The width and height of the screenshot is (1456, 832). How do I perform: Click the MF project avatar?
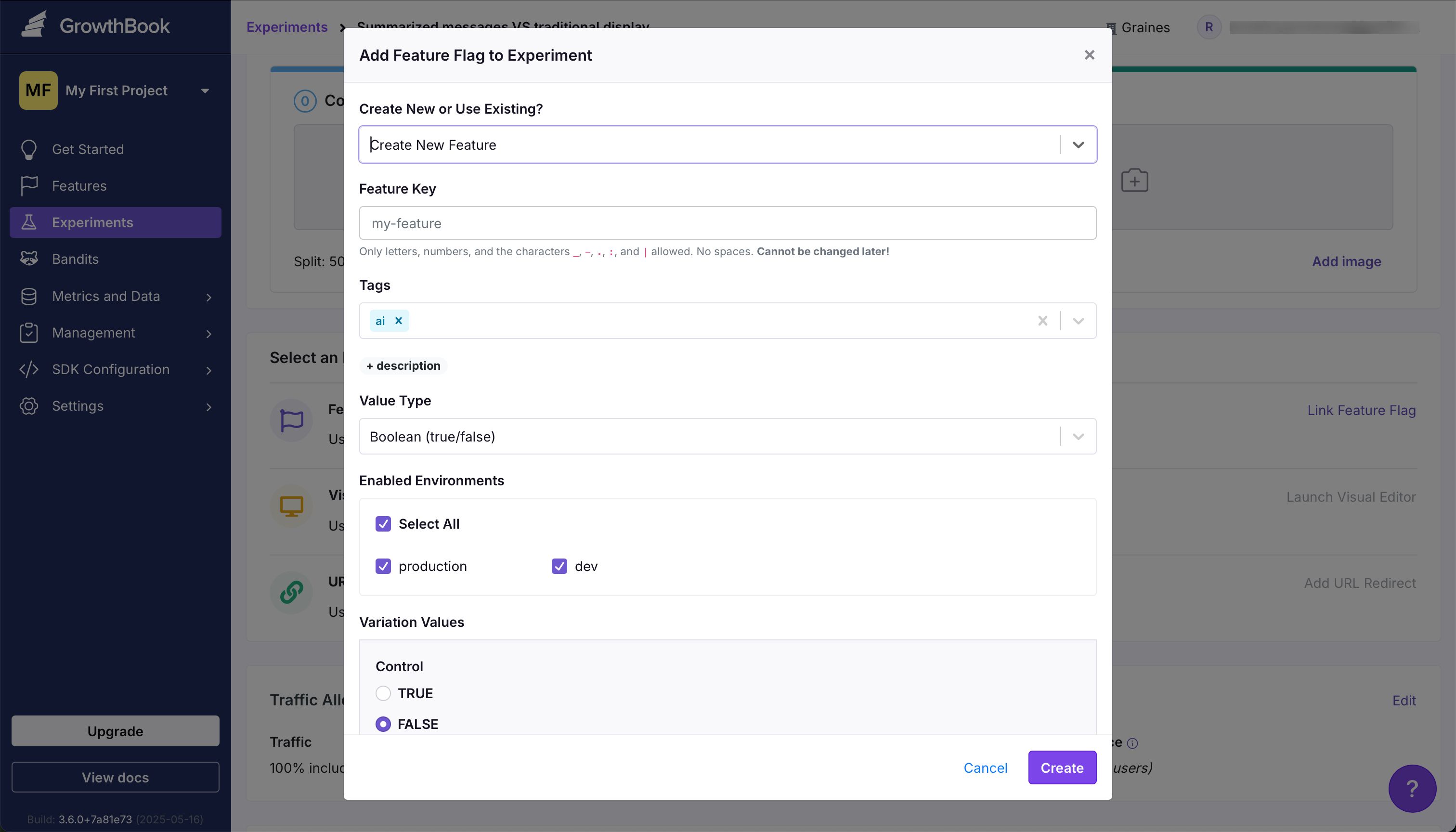tap(39, 91)
